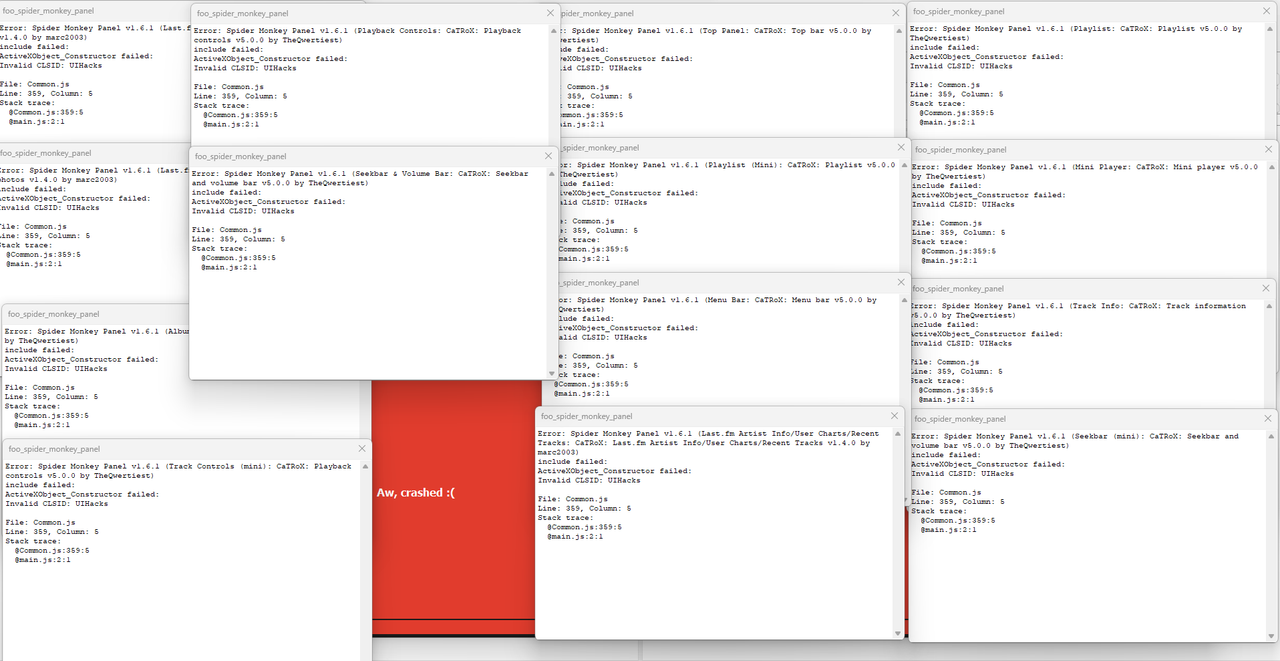Click 'photos v1.4.0 by marc2003' text line

[x=59, y=180]
